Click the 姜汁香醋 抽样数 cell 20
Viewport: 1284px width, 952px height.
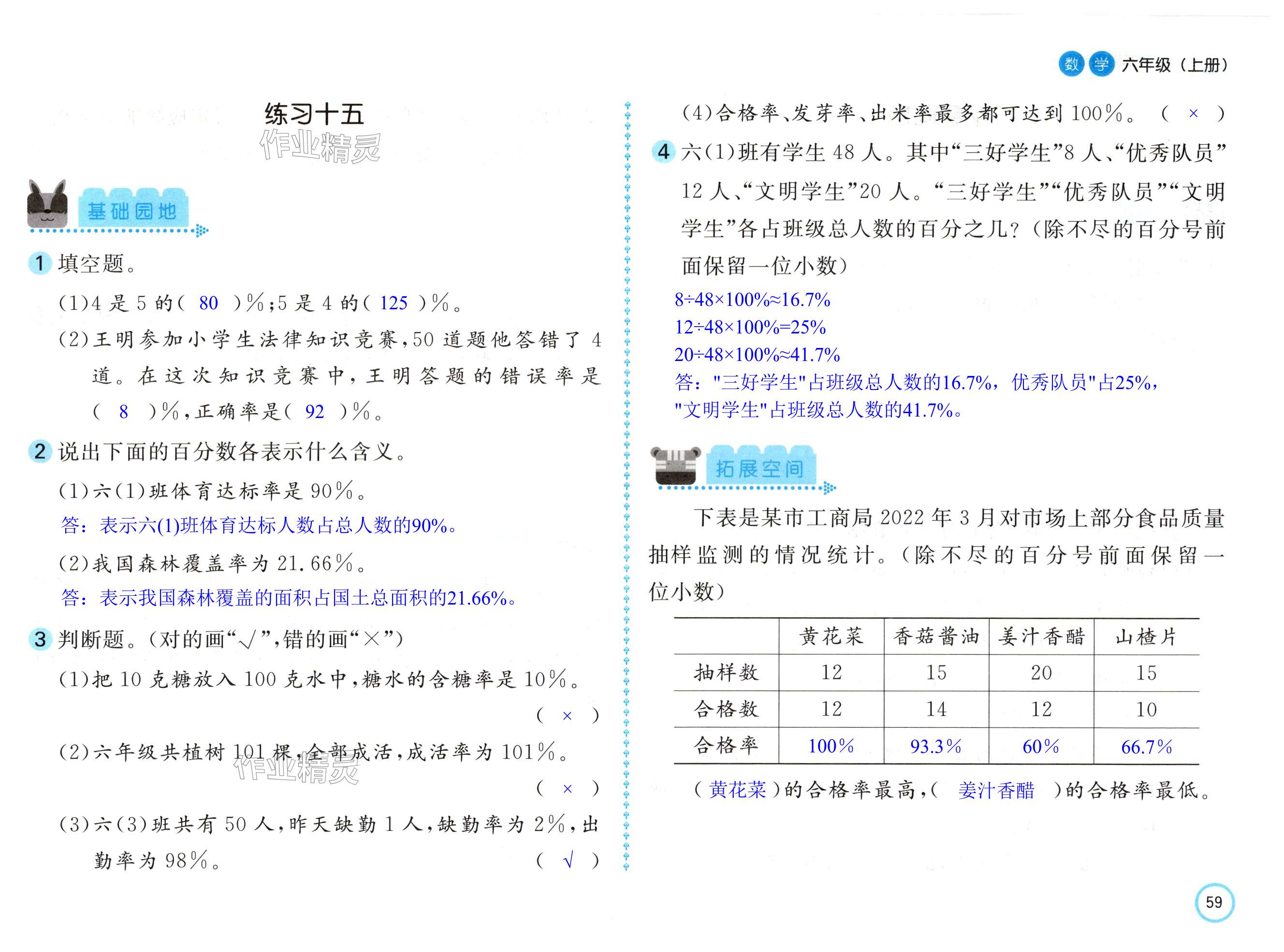(1041, 673)
